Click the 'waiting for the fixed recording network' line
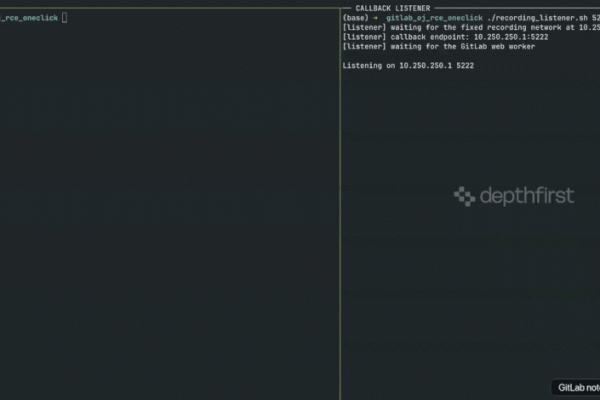Viewport: 600px width, 400px height. 471,28
